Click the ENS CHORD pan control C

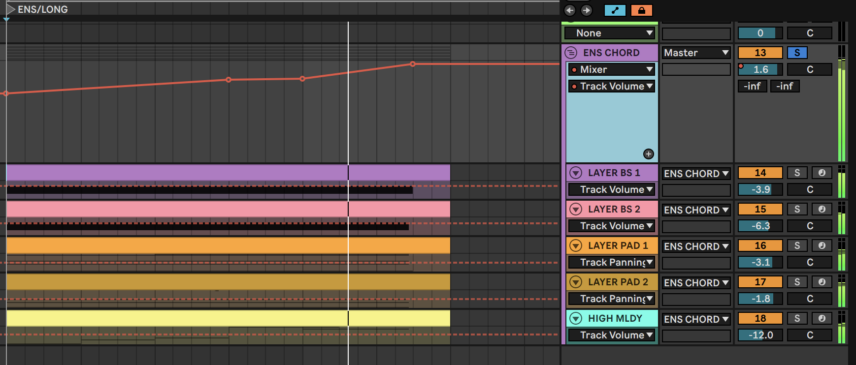click(810, 69)
